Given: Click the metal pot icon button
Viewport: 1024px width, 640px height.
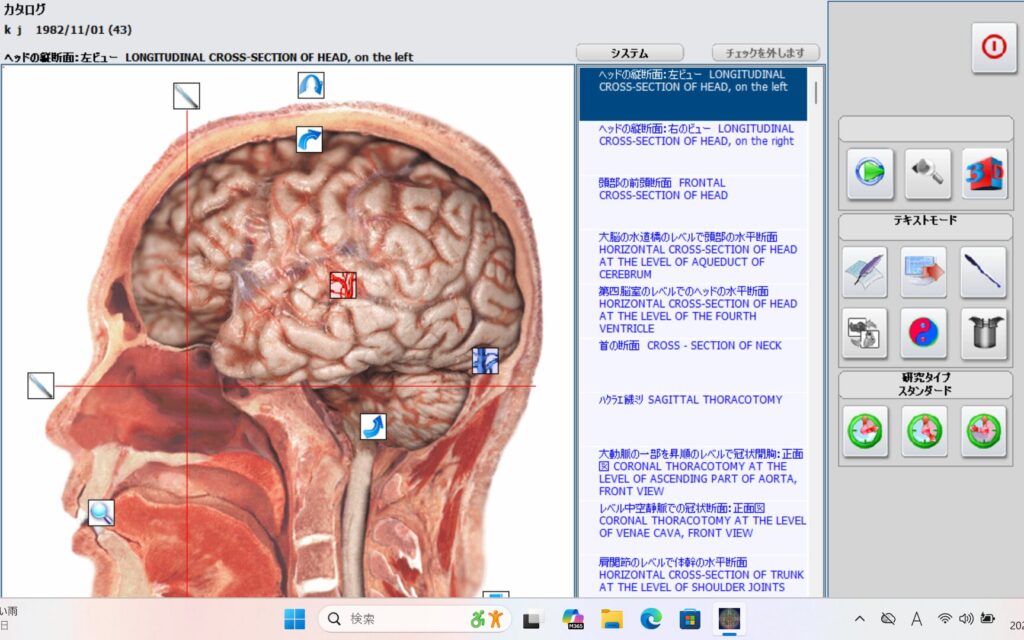Looking at the screenshot, I should 983,333.
